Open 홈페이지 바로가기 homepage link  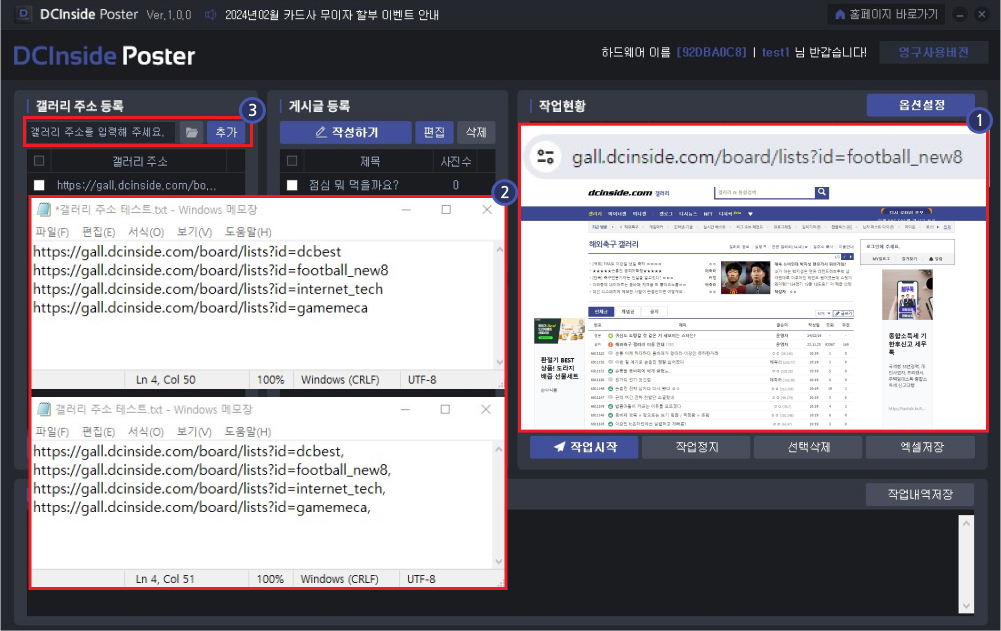coord(887,14)
